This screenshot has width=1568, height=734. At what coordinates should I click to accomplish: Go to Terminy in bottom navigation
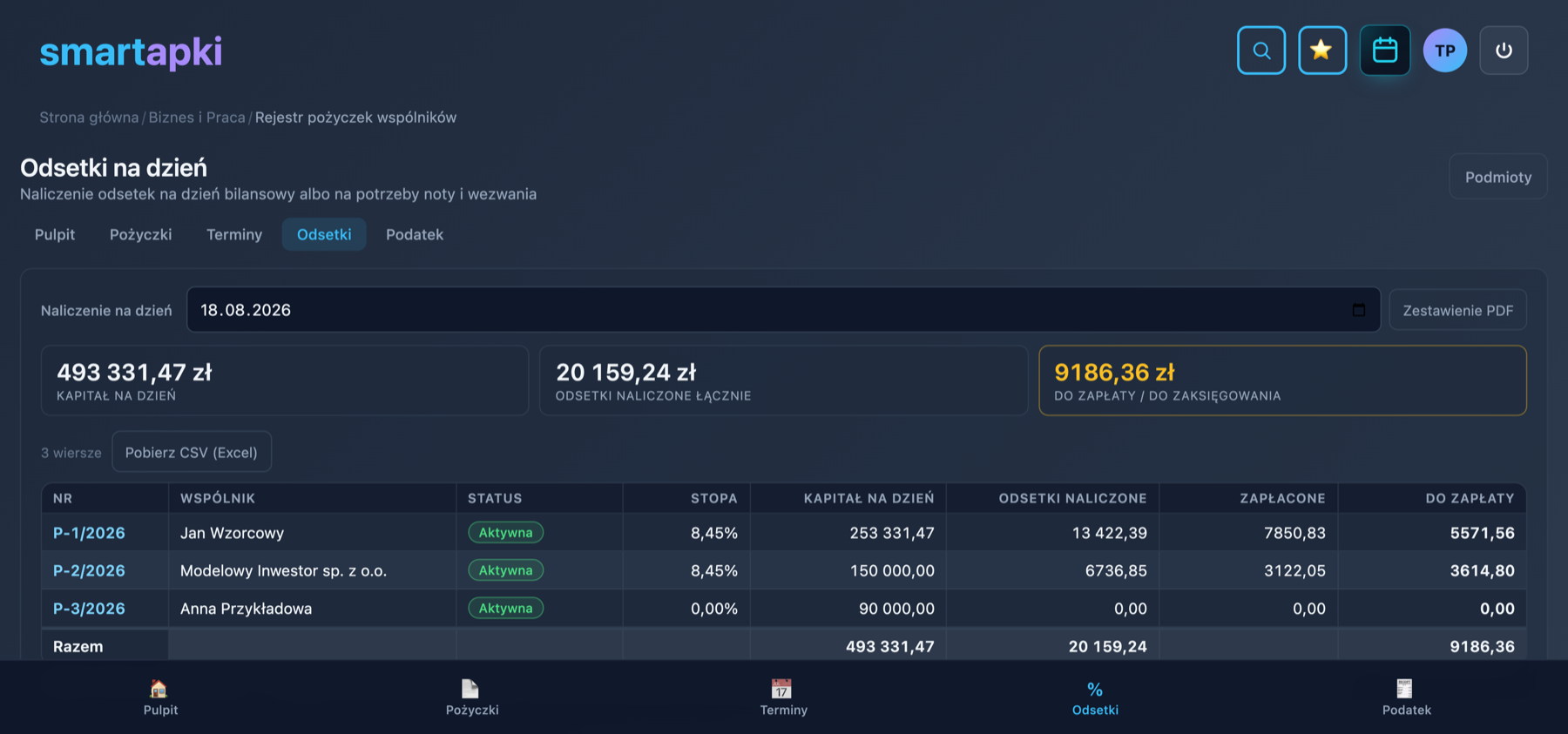(x=784, y=697)
